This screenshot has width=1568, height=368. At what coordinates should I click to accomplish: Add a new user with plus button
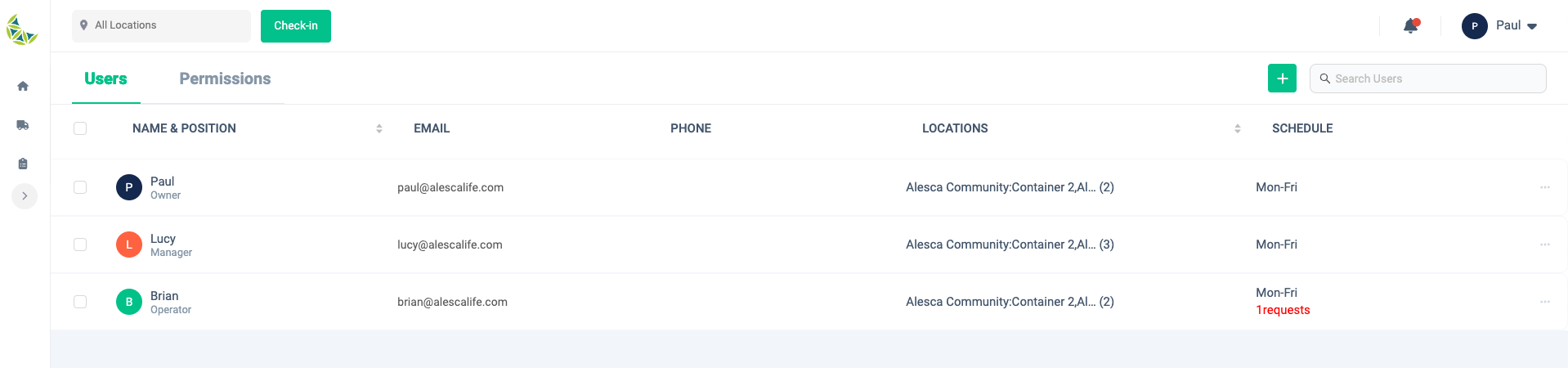pos(1282,79)
